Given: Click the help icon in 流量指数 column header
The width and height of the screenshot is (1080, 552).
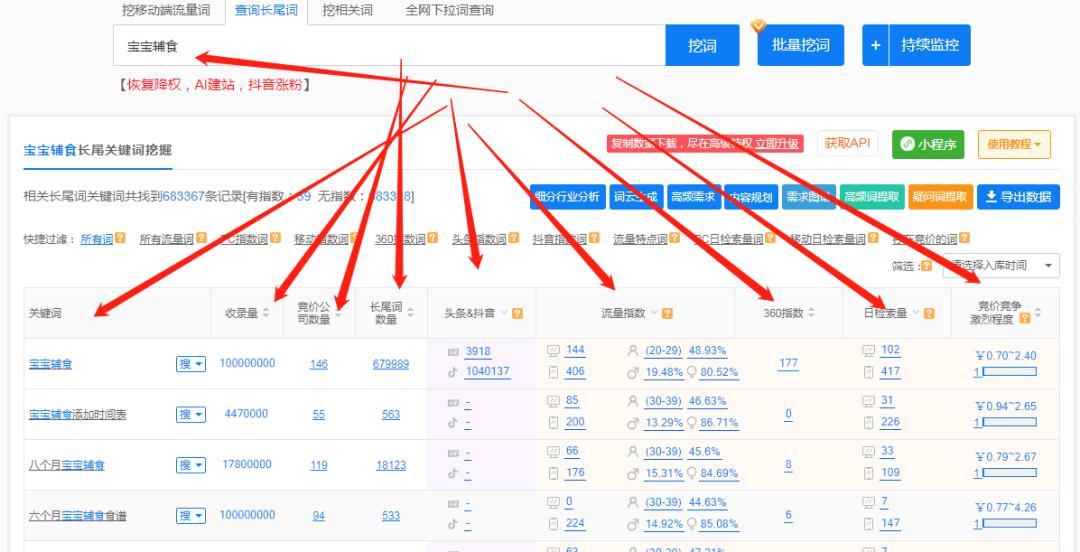Looking at the screenshot, I should [x=667, y=314].
